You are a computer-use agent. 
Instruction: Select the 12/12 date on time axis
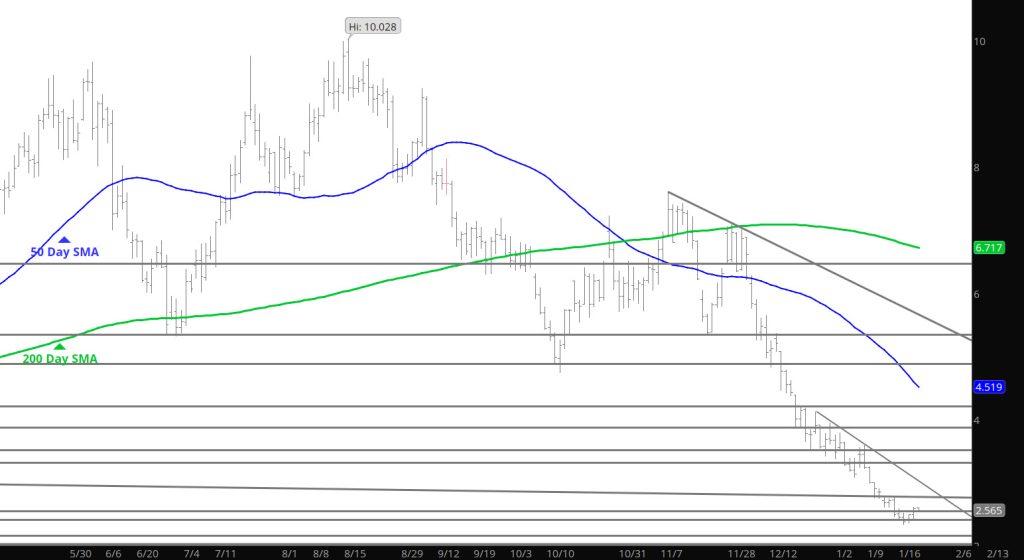click(x=784, y=552)
